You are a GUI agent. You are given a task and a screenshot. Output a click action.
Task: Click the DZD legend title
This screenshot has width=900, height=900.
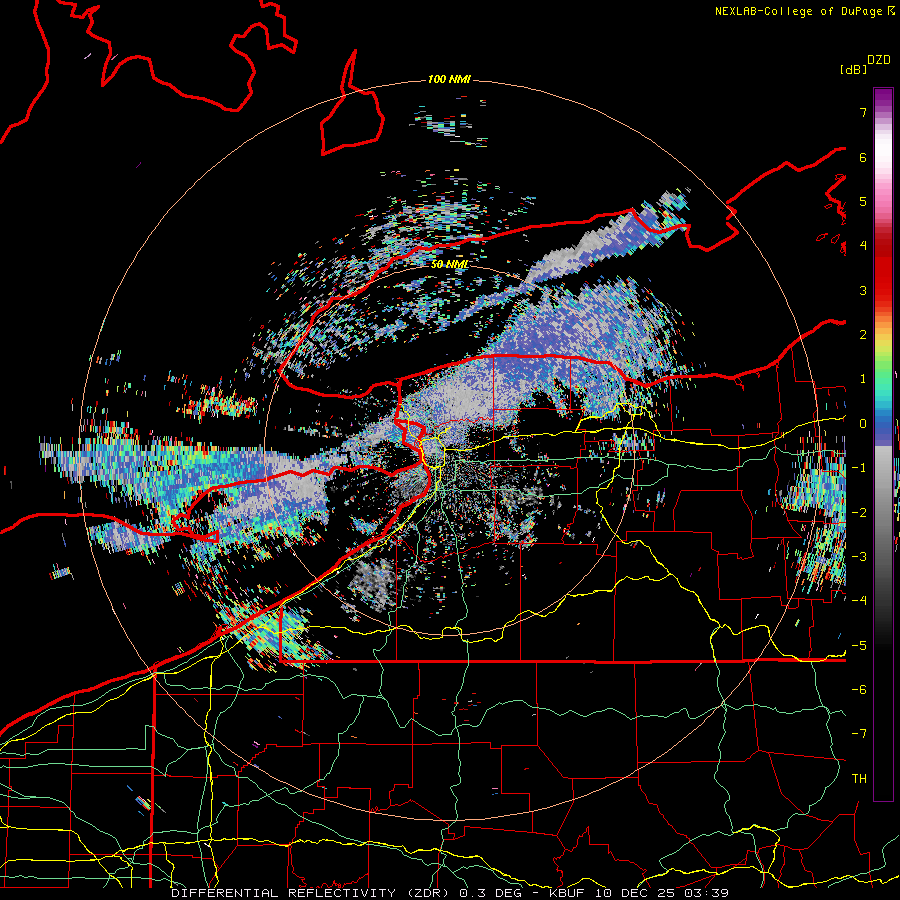click(879, 60)
